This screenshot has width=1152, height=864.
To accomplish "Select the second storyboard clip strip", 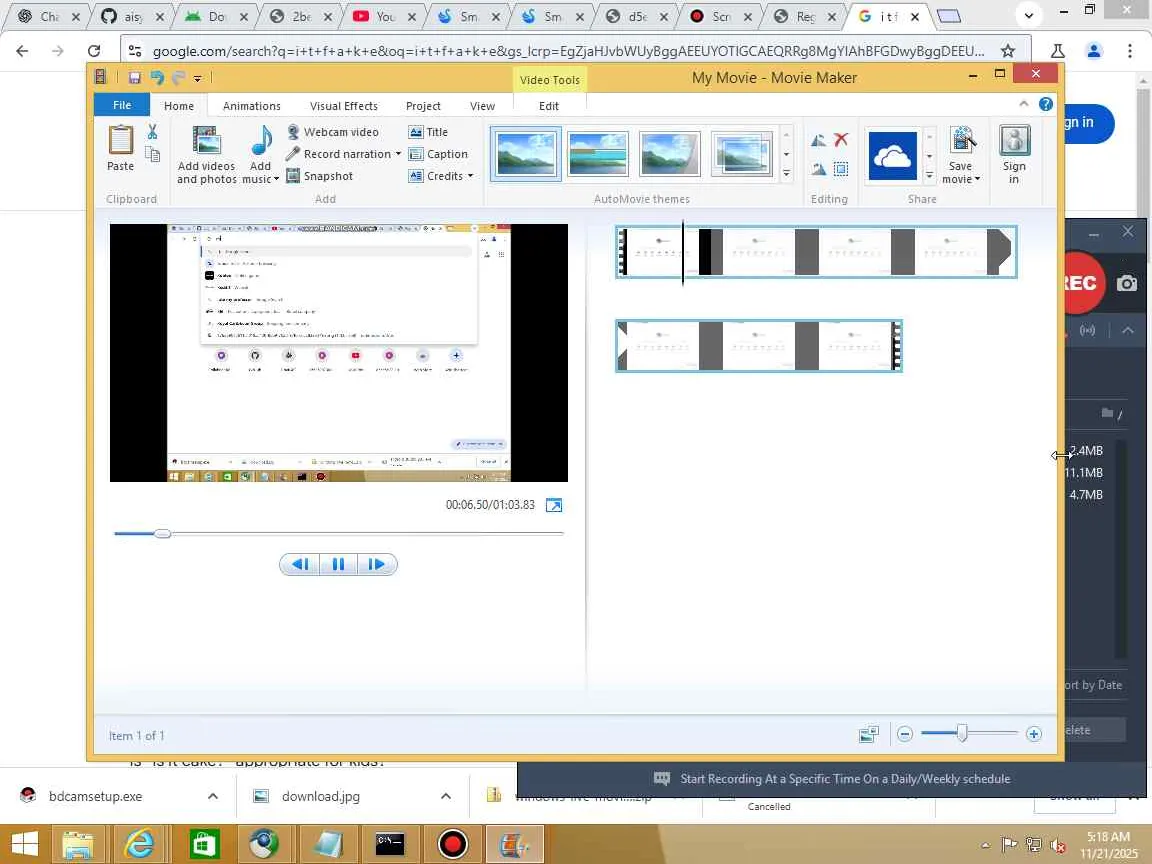I will click(759, 346).
